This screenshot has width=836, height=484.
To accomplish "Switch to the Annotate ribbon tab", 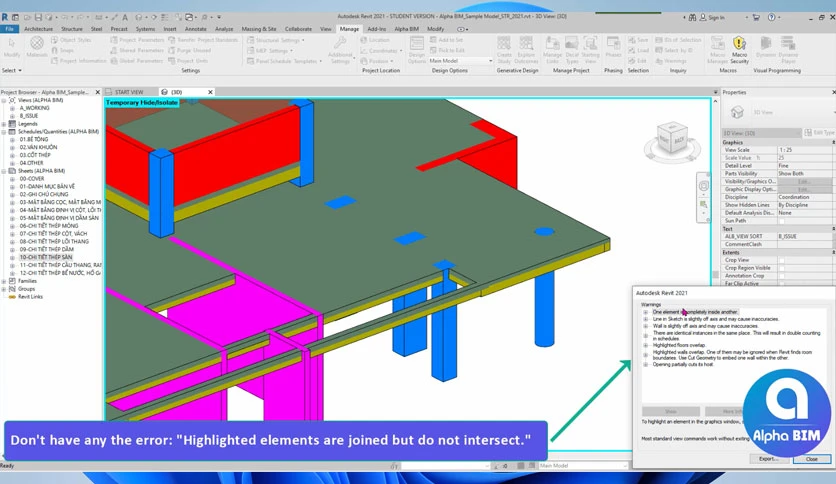I will coord(196,29).
